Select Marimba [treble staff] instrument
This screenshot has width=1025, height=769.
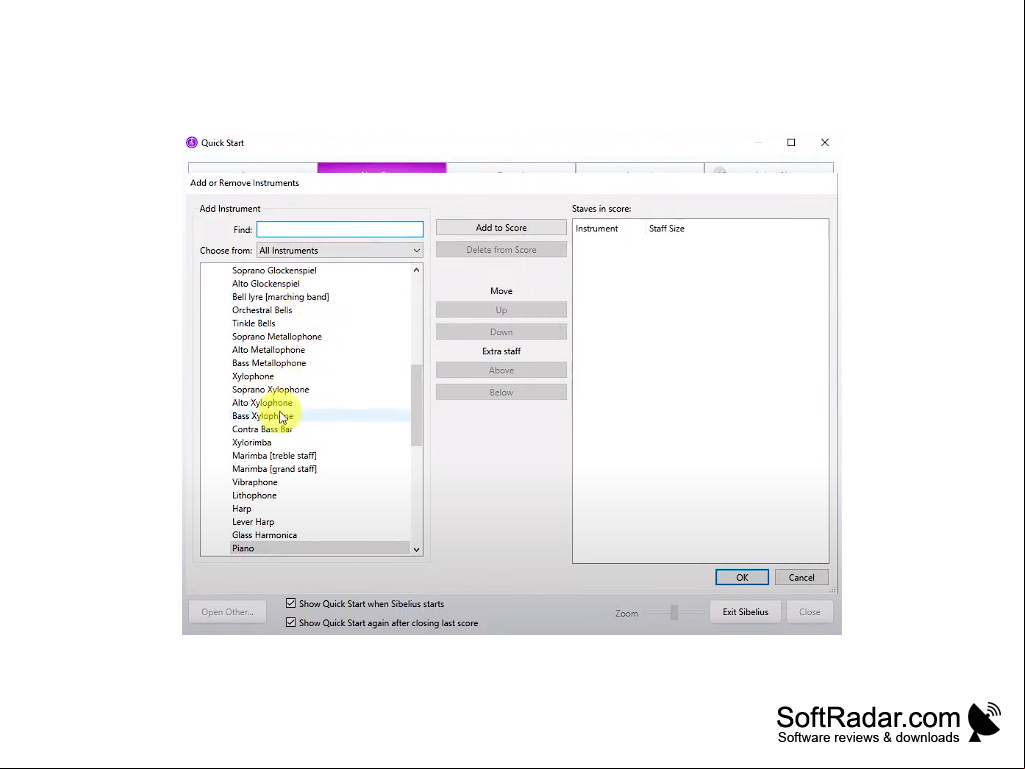click(x=274, y=456)
